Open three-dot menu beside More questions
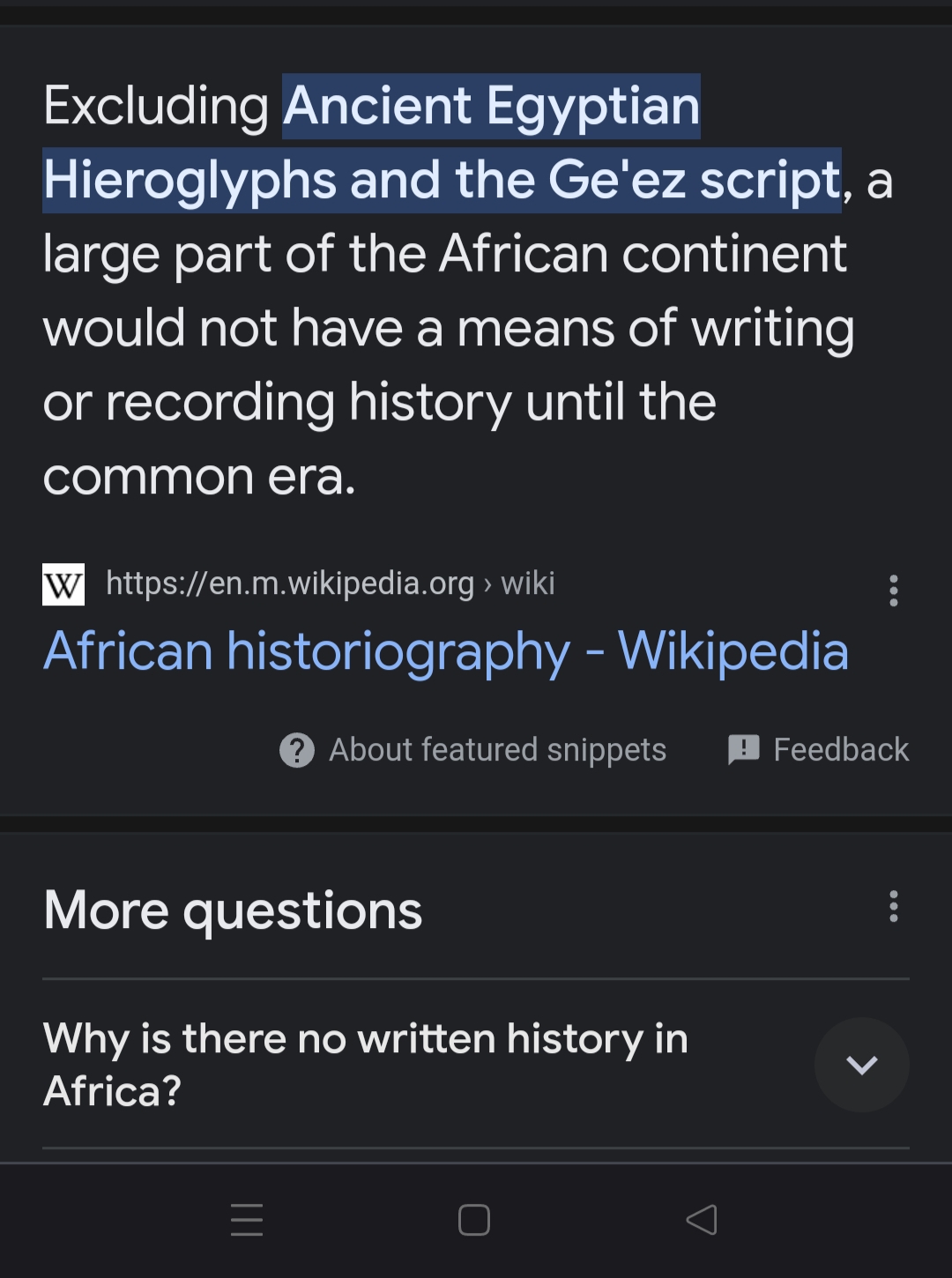This screenshot has width=952, height=1278. tap(893, 906)
